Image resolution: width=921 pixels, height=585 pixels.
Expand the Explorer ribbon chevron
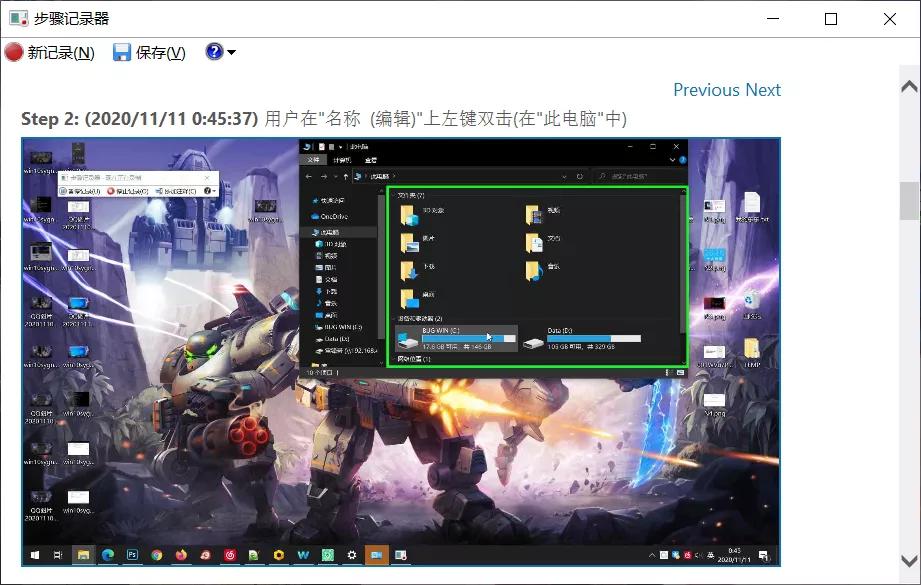(x=671, y=160)
